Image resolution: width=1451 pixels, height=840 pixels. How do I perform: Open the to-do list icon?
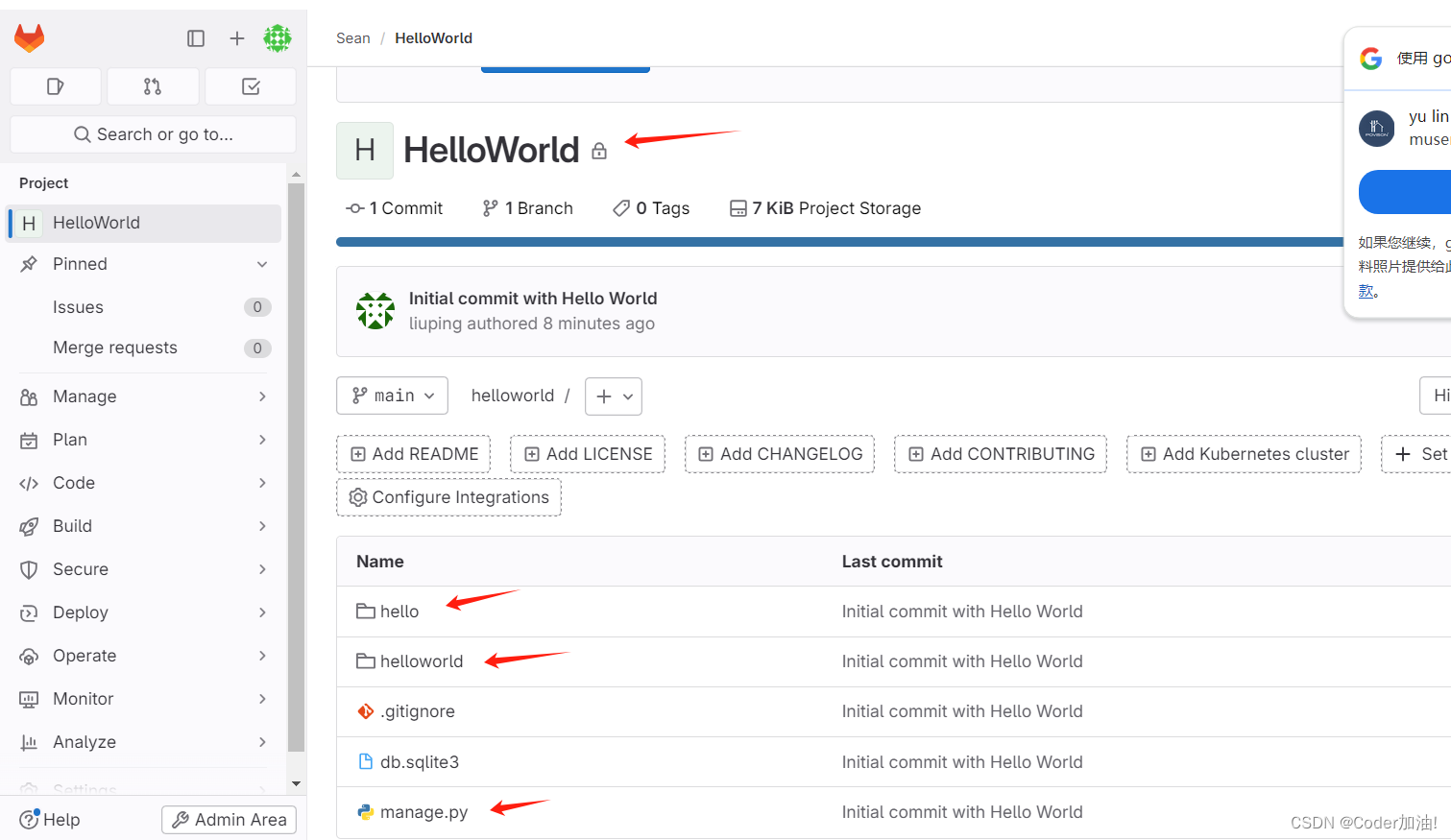point(250,85)
